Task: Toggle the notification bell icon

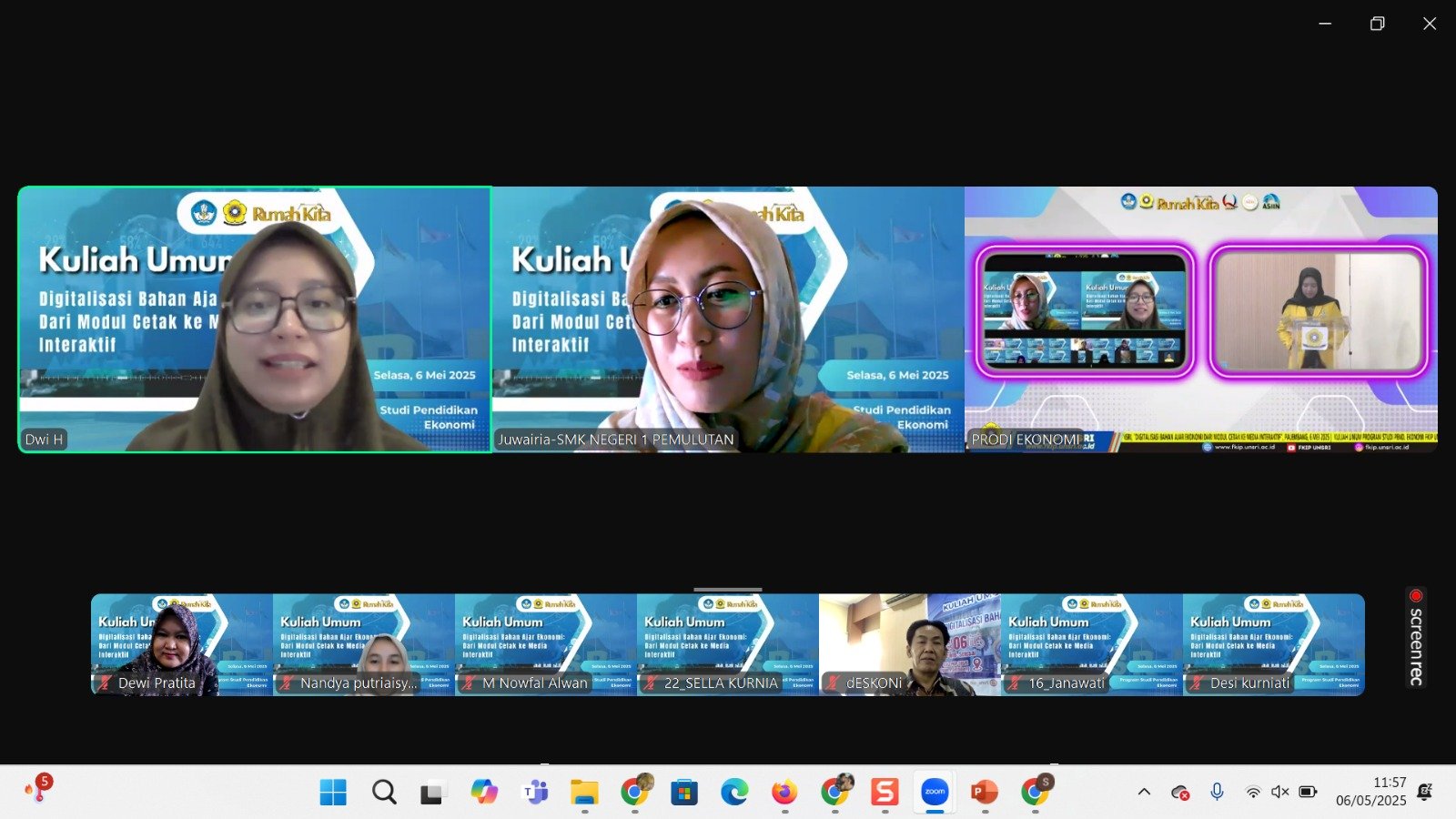Action: [1425, 792]
